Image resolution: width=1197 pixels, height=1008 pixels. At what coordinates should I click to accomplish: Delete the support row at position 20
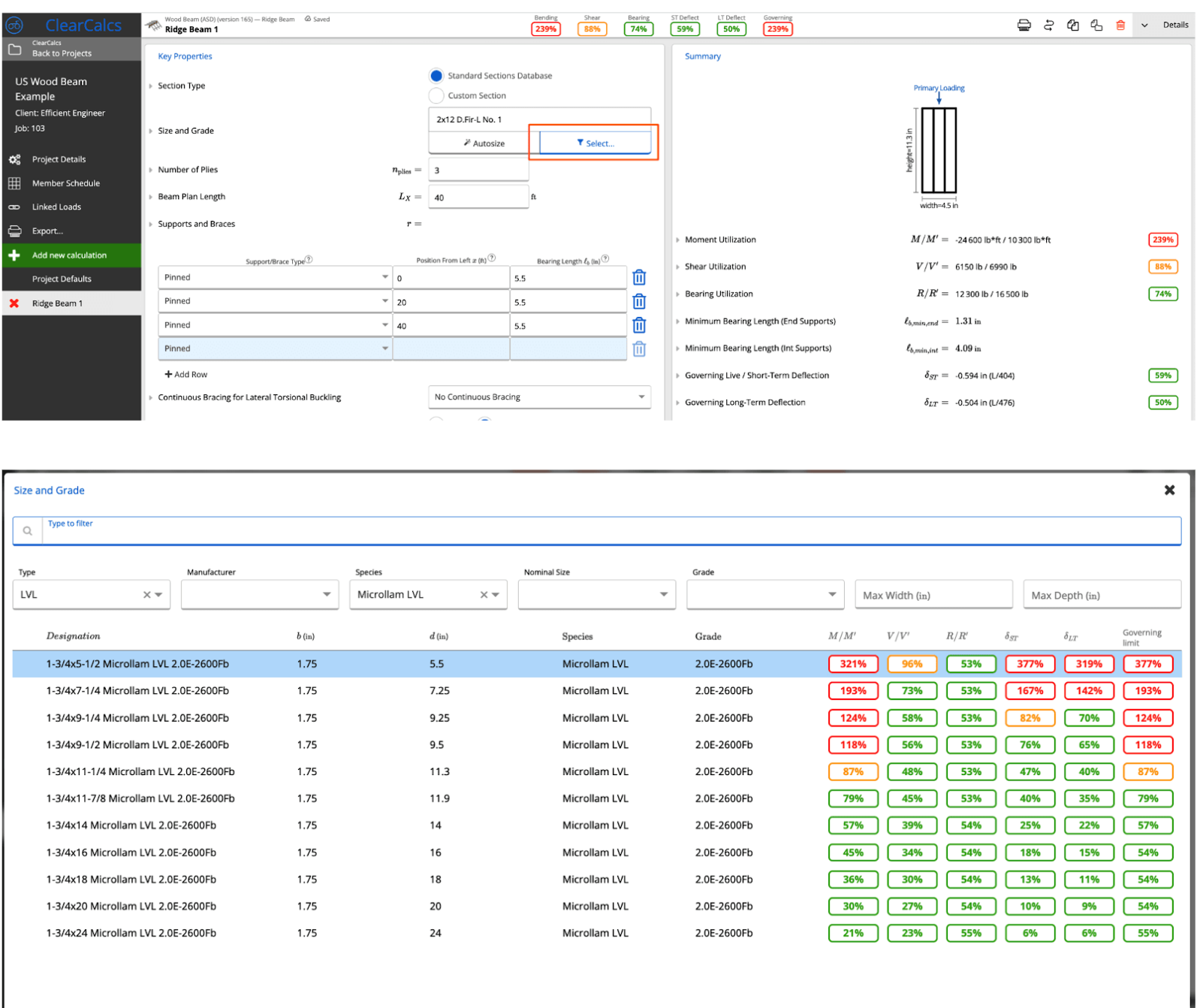click(639, 302)
